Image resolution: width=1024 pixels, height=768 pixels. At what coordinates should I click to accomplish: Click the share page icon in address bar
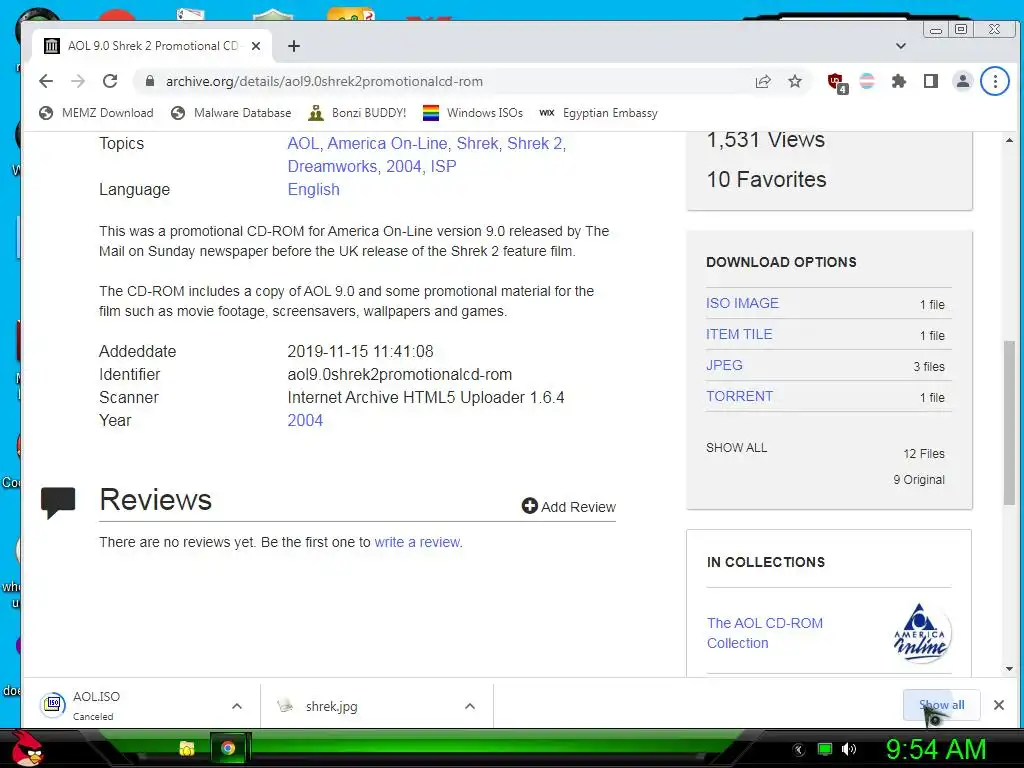coord(763,81)
